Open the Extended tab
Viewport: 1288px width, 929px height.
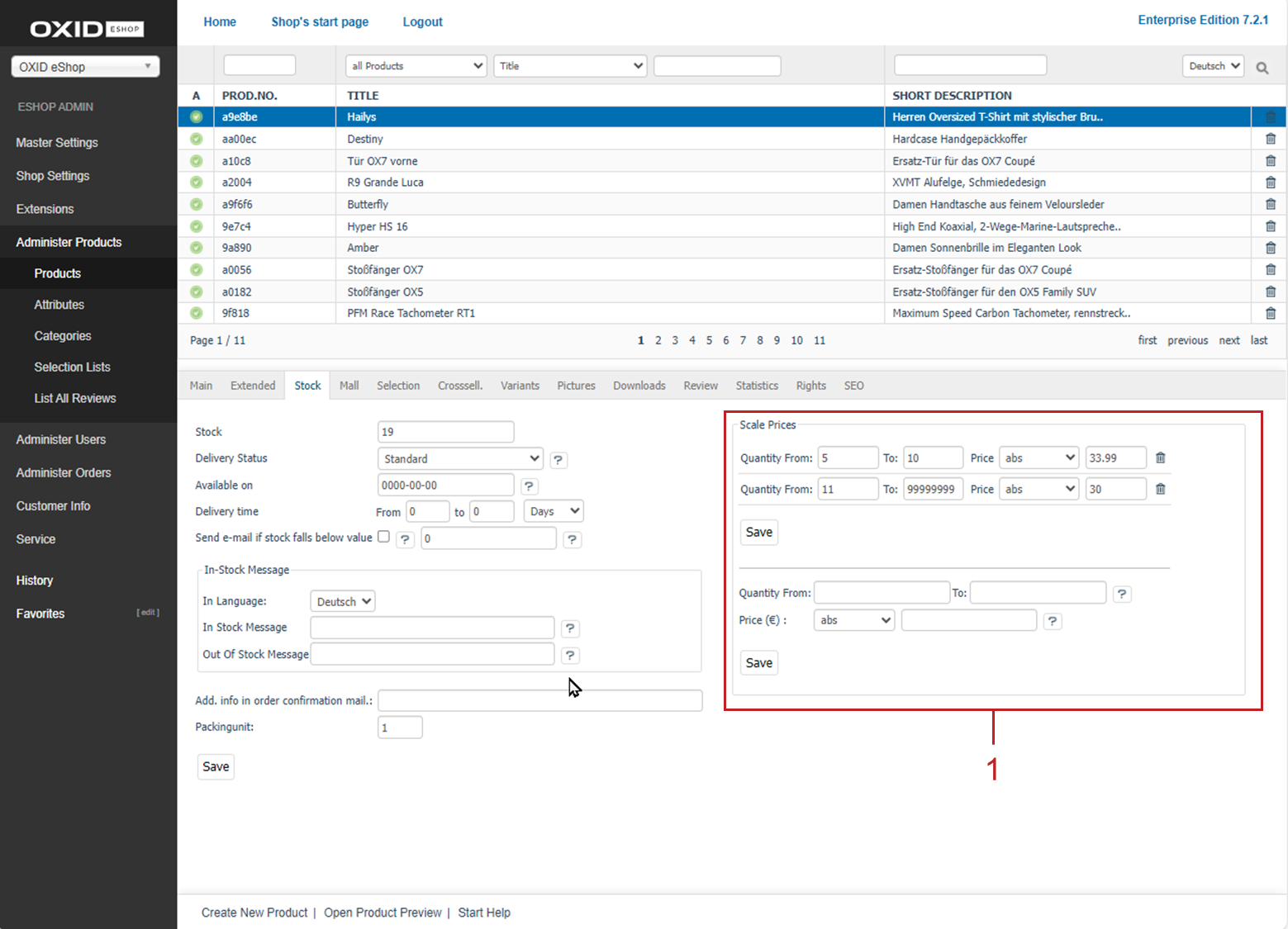pos(253,386)
